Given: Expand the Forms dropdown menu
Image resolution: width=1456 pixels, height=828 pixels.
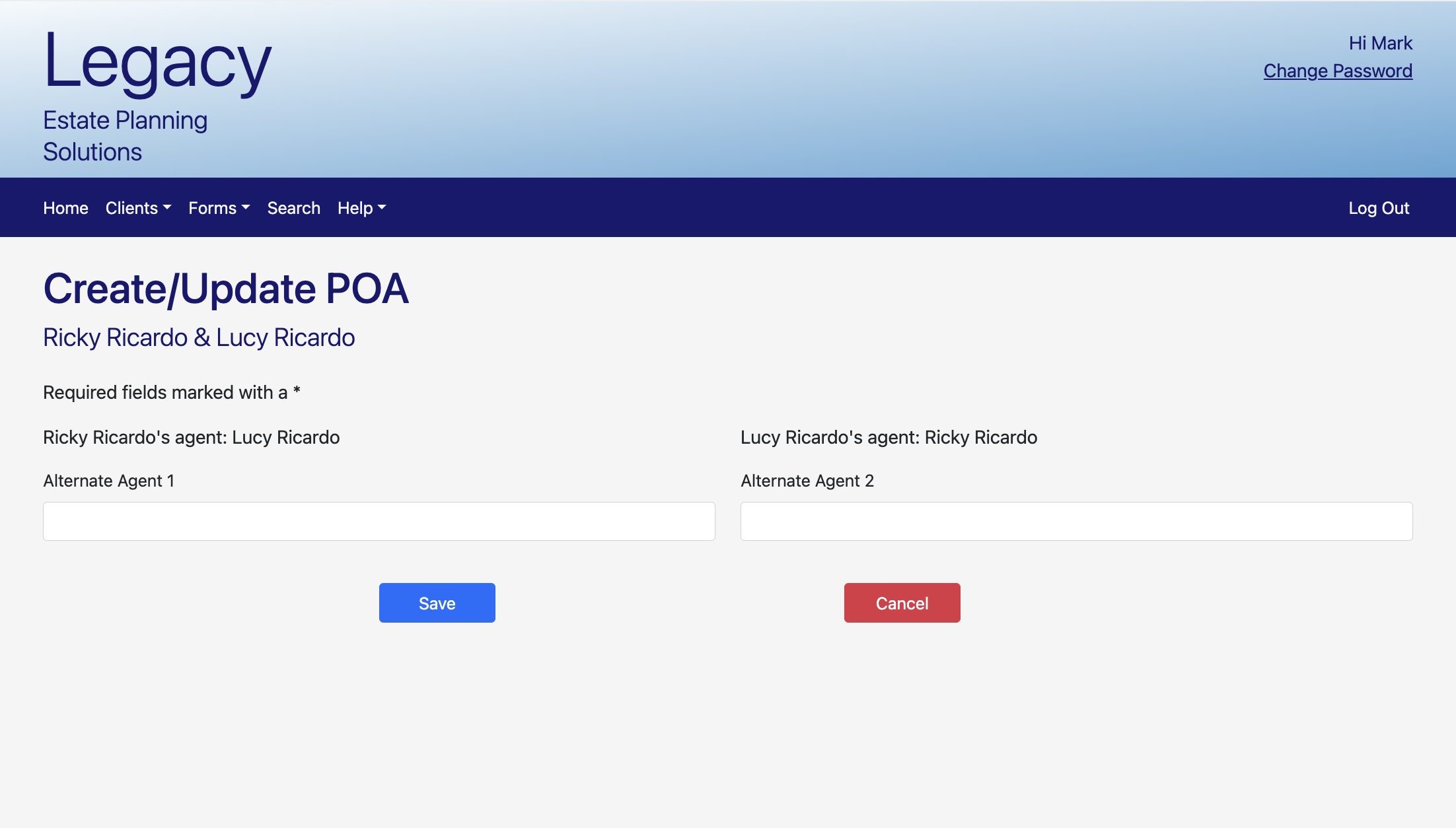Looking at the screenshot, I should tap(219, 208).
